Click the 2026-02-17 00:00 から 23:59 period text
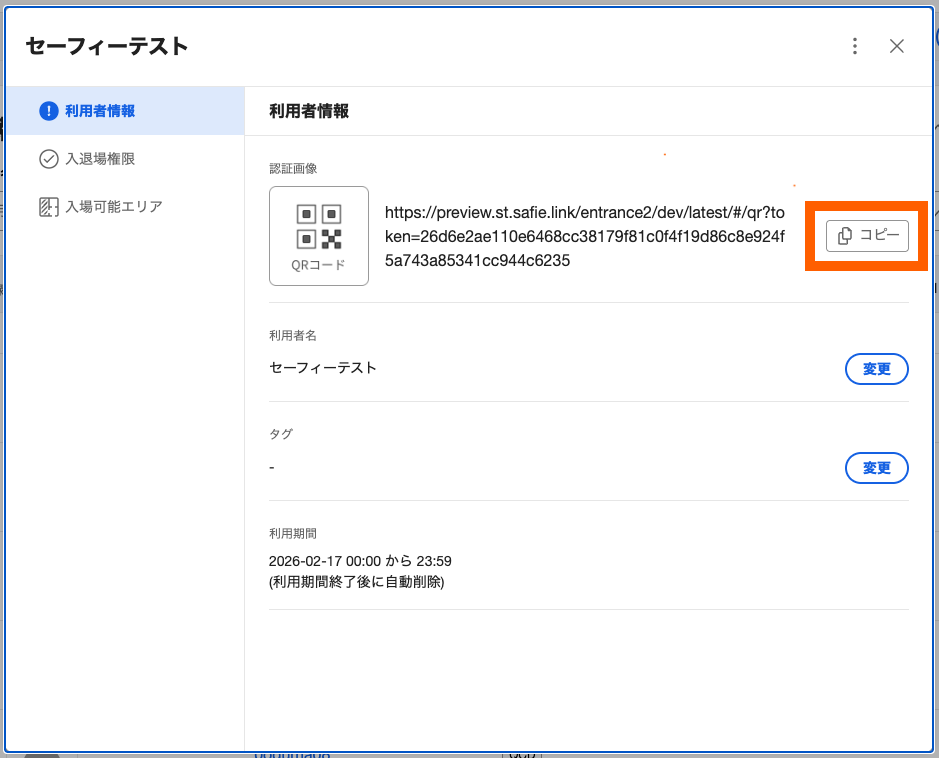Viewport: 939px width, 758px height. coord(360,561)
